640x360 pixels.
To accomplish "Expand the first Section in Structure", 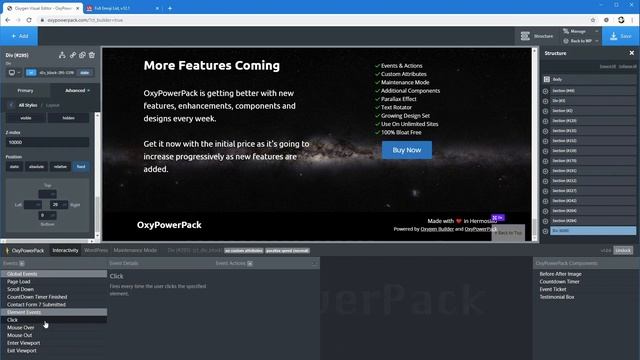I will point(545,91).
